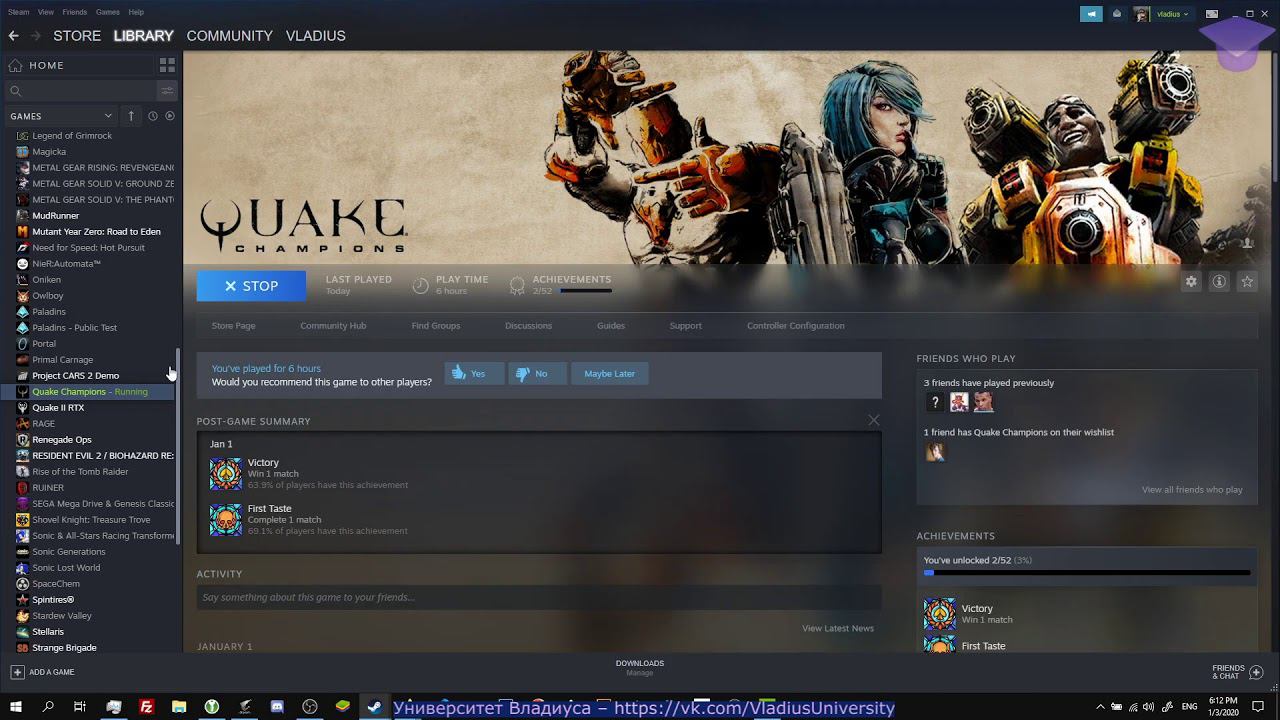The height and width of the screenshot is (720, 1280).
Task: Open the game info icon for Quake Champions
Action: (x=1219, y=282)
